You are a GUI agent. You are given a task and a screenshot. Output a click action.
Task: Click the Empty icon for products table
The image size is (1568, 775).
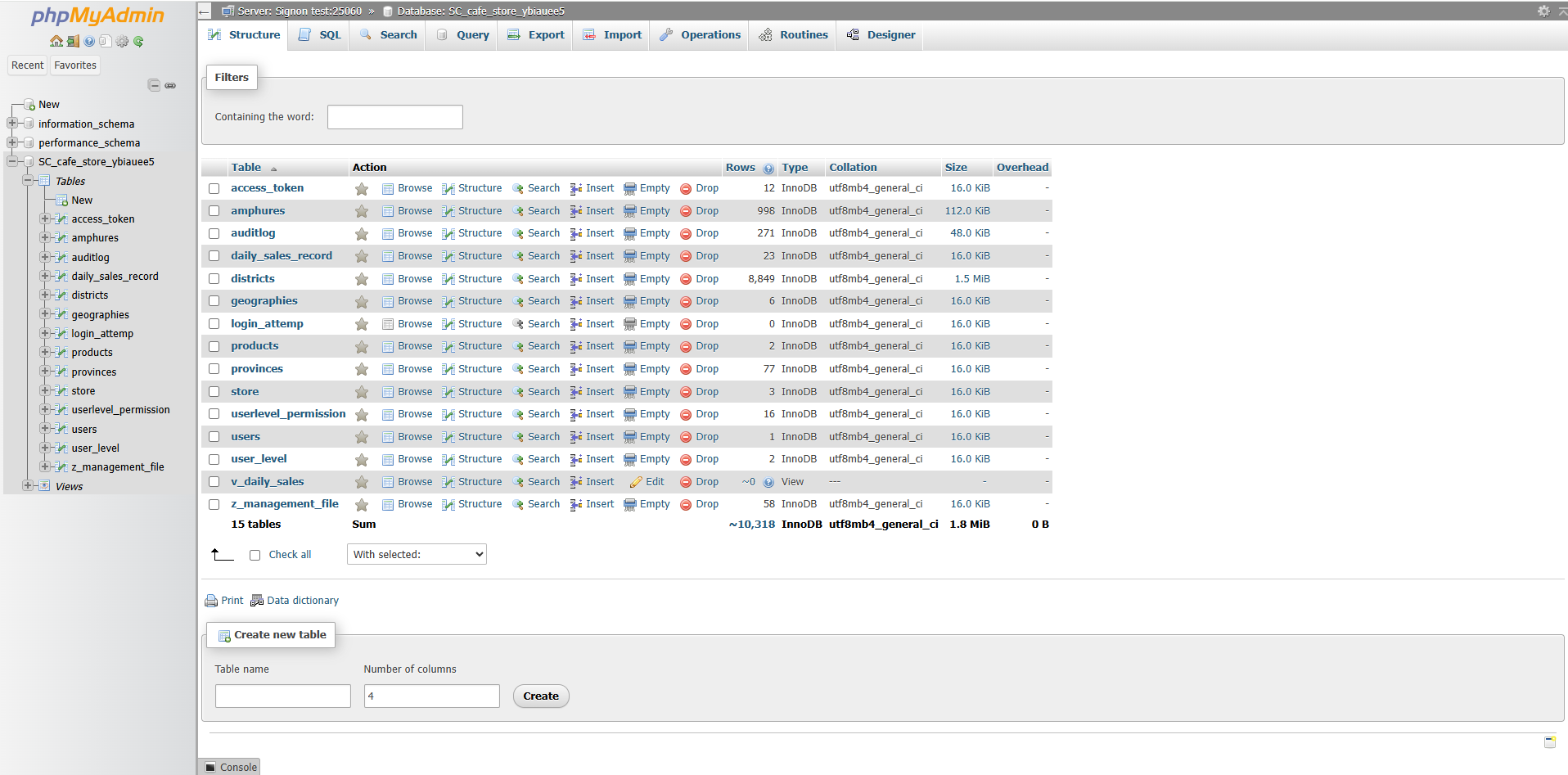629,346
